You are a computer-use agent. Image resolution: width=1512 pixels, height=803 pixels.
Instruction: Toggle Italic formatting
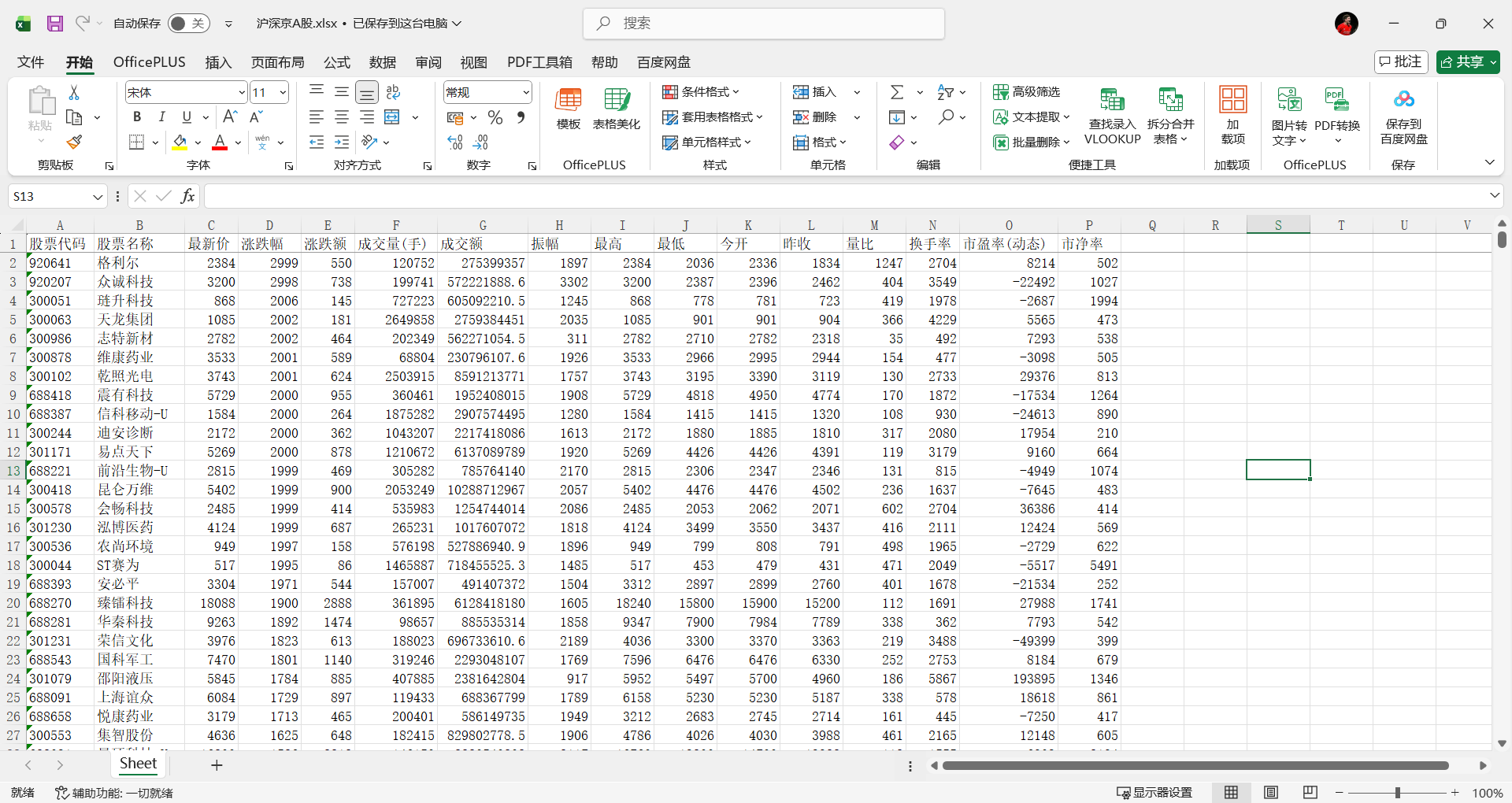(161, 117)
